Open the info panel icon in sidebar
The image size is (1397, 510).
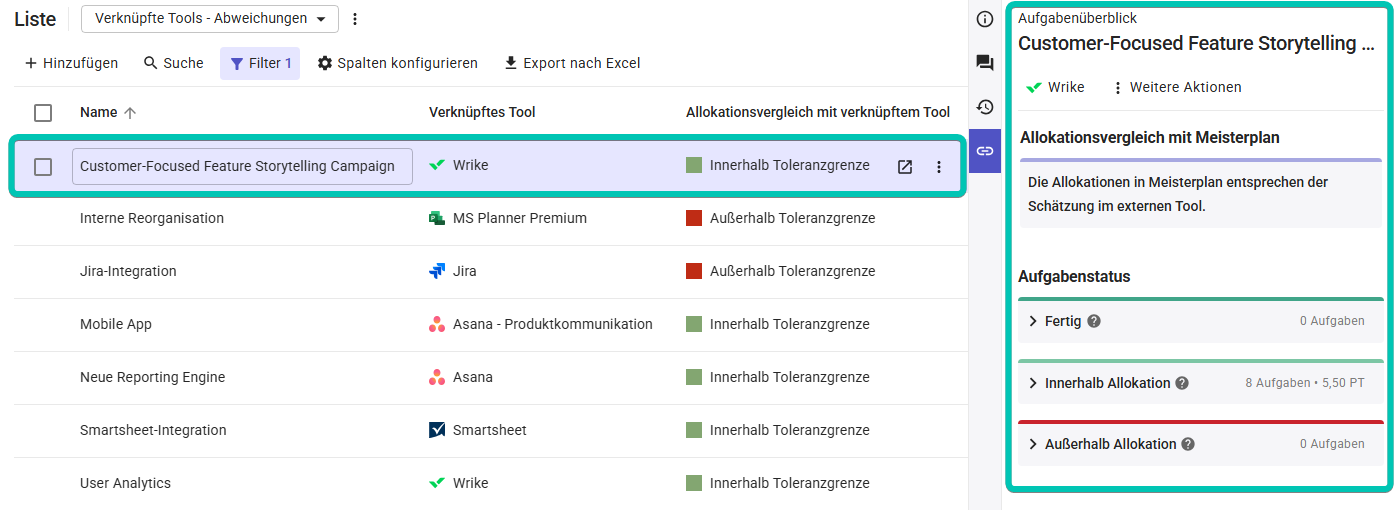[985, 19]
